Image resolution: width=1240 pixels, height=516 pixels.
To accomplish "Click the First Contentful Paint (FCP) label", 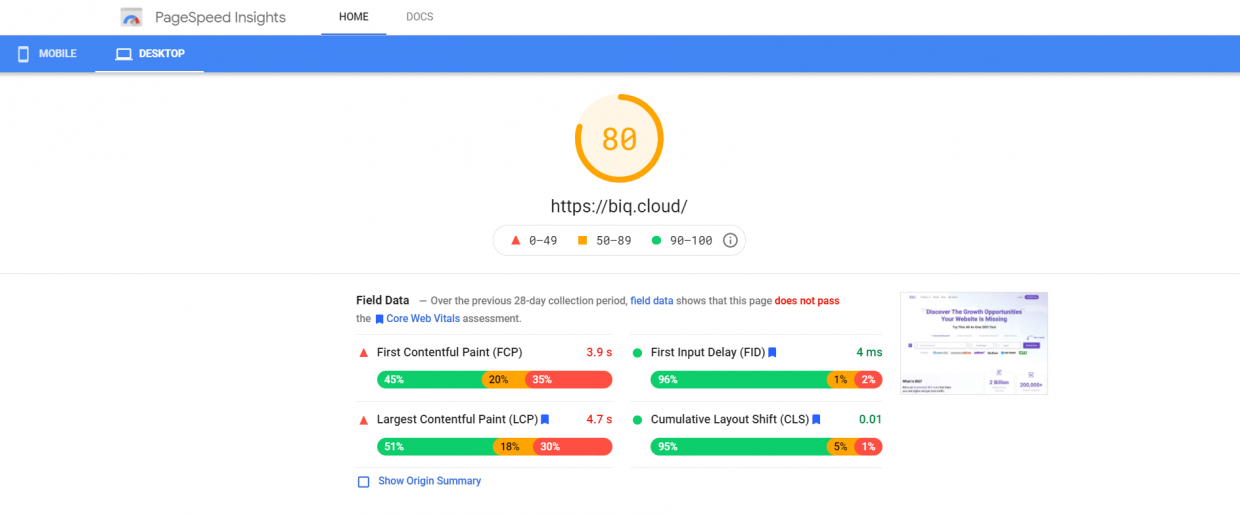I will pos(449,353).
